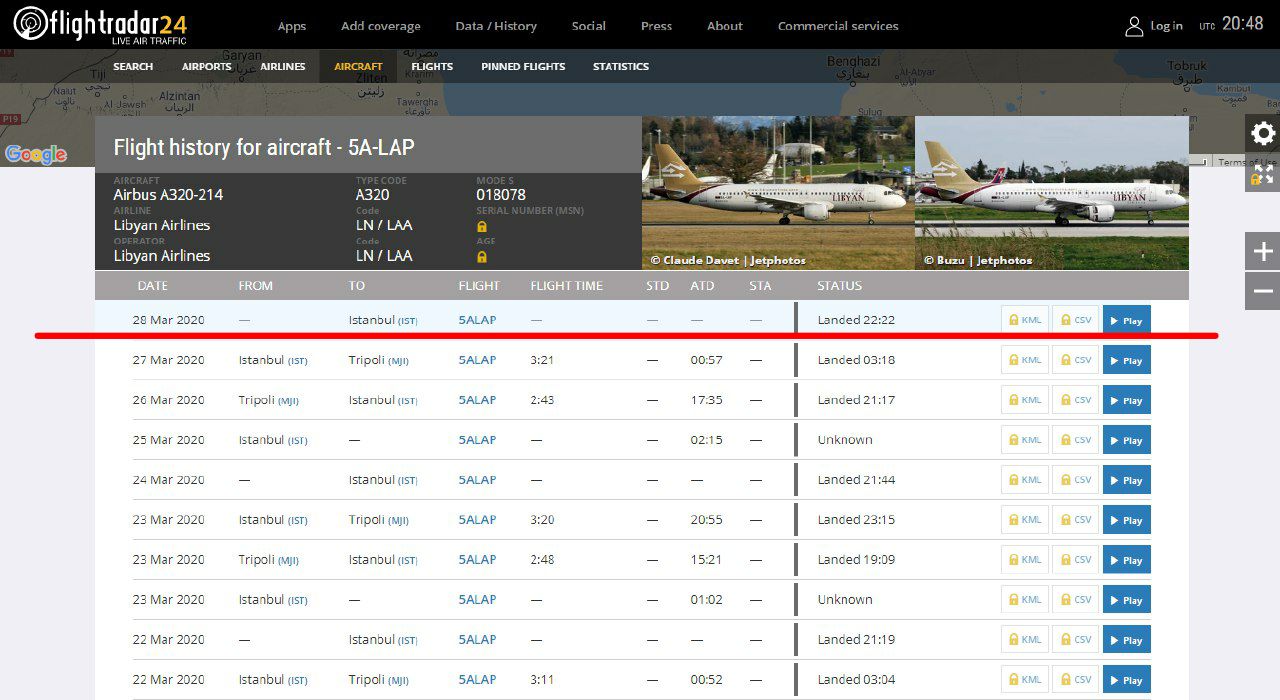Click the UTC 20:48 clock
Screen dimensions: 1280x700
pos(1231,24)
